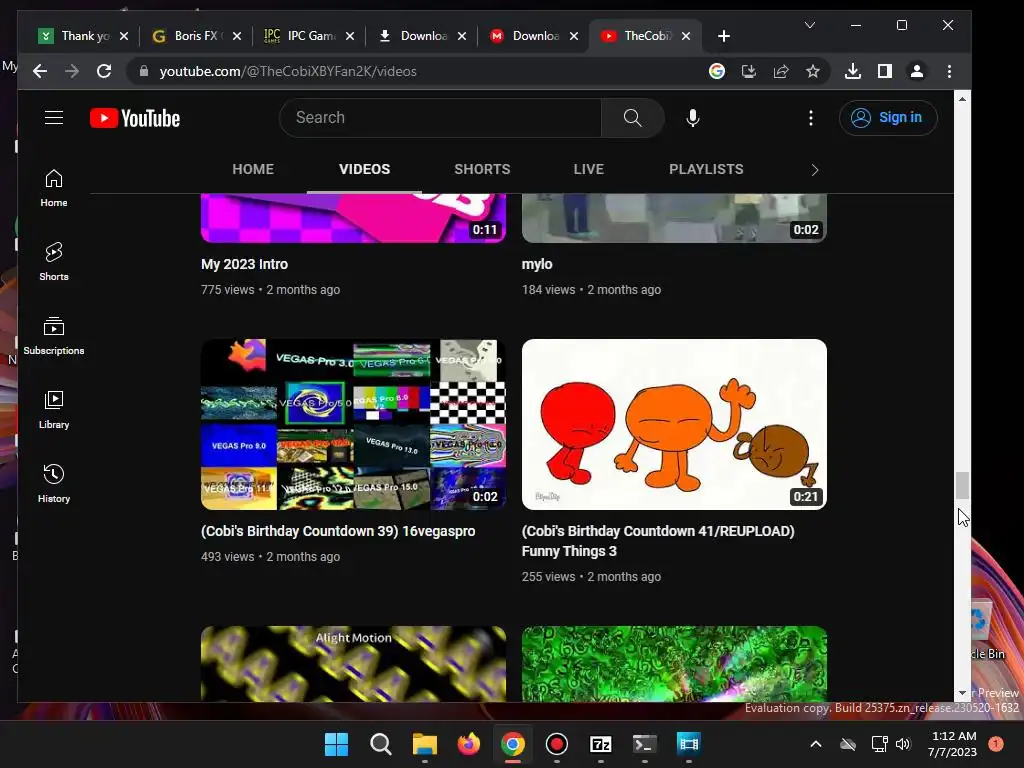Open History in the sidebar
Viewport: 1024px width, 768px height.
pos(54,483)
